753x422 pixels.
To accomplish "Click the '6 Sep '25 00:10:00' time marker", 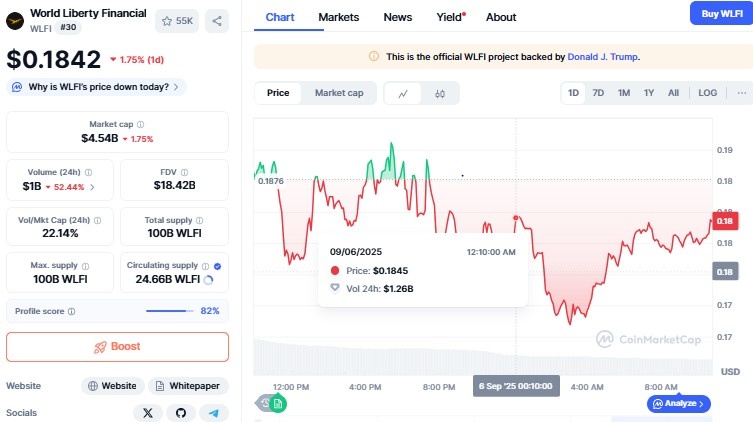I will point(516,386).
